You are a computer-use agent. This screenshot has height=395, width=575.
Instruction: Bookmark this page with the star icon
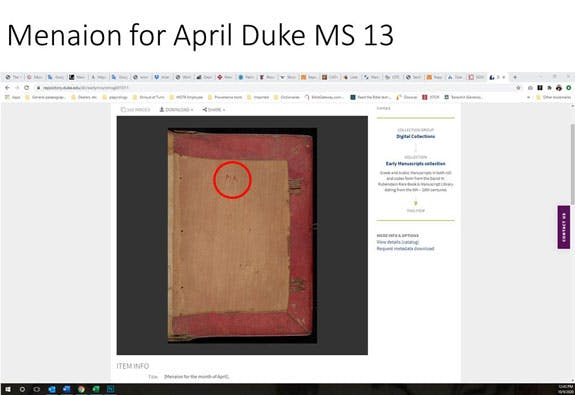[518, 88]
